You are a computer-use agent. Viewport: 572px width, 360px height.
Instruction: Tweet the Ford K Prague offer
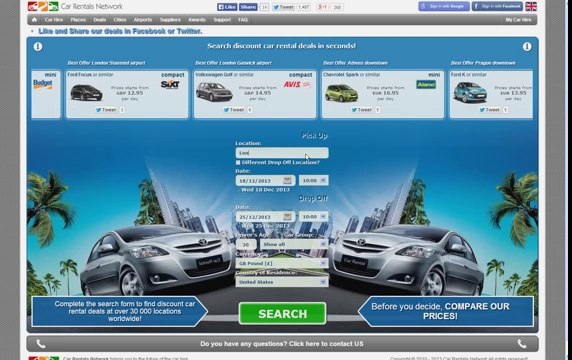[x=490, y=109]
